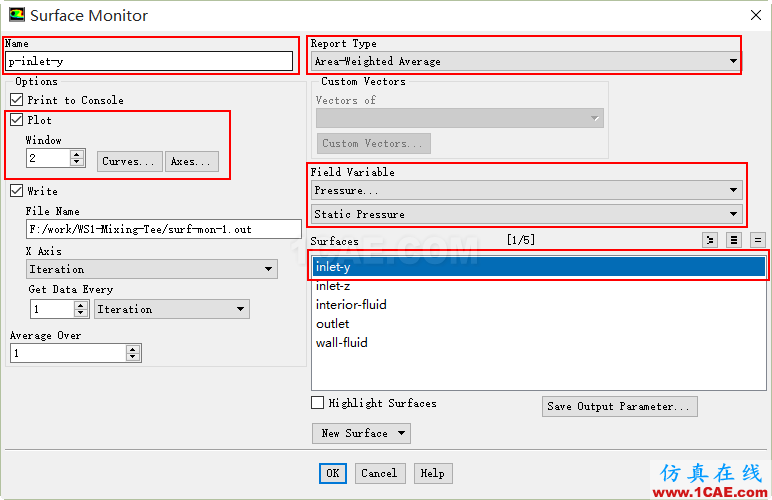Decrement the Get Data Every value

(x=81, y=313)
